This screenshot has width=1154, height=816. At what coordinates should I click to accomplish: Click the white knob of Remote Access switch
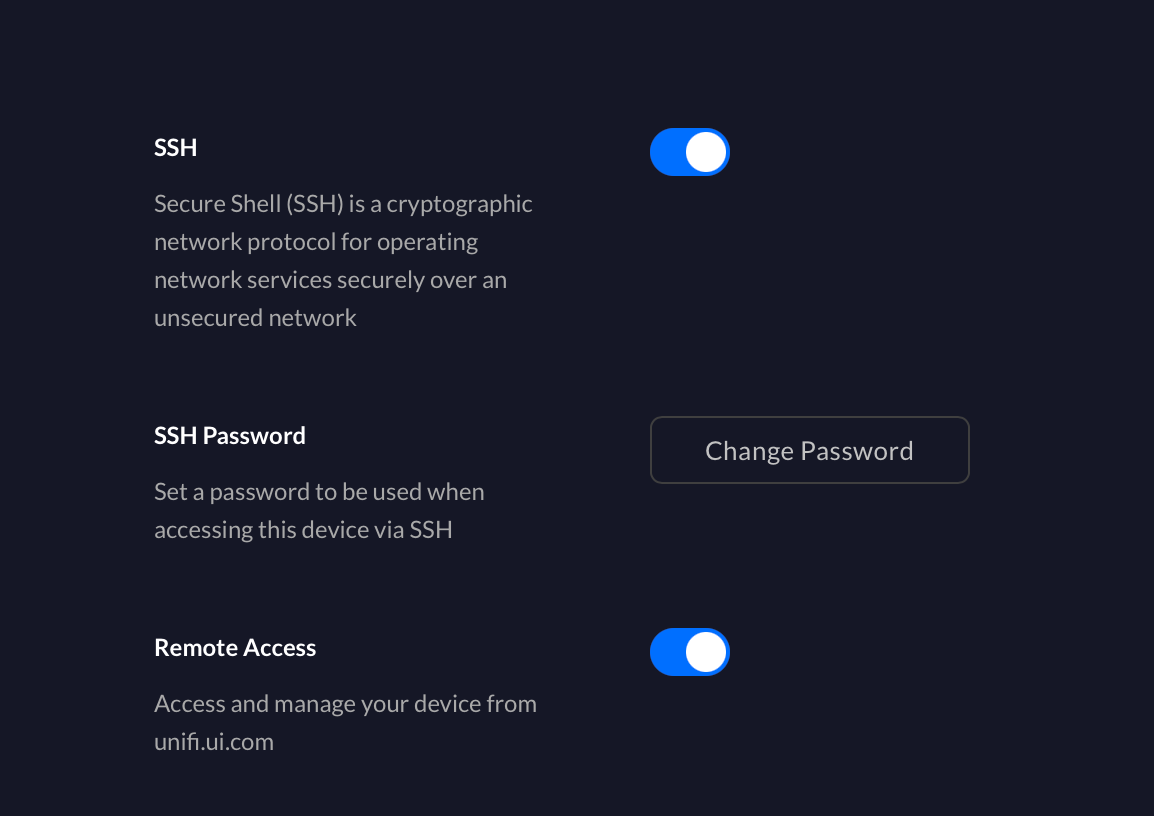(707, 652)
